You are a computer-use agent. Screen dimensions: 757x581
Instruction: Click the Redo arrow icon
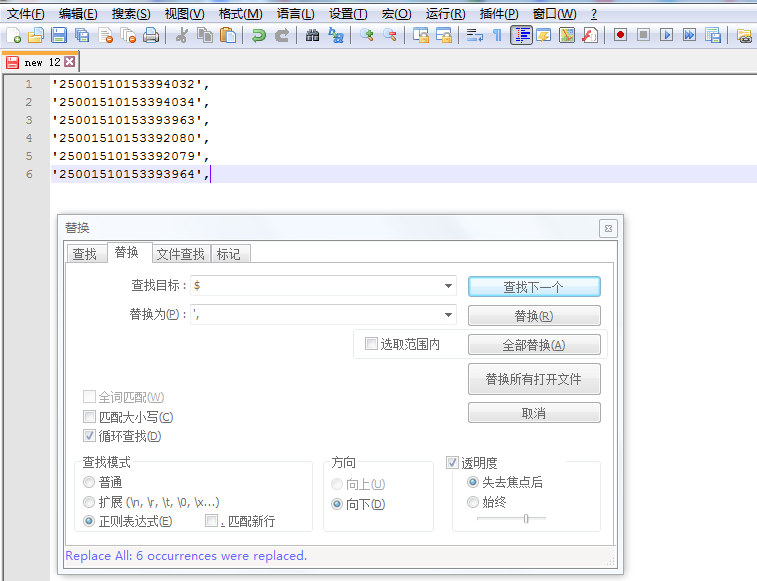(x=282, y=35)
